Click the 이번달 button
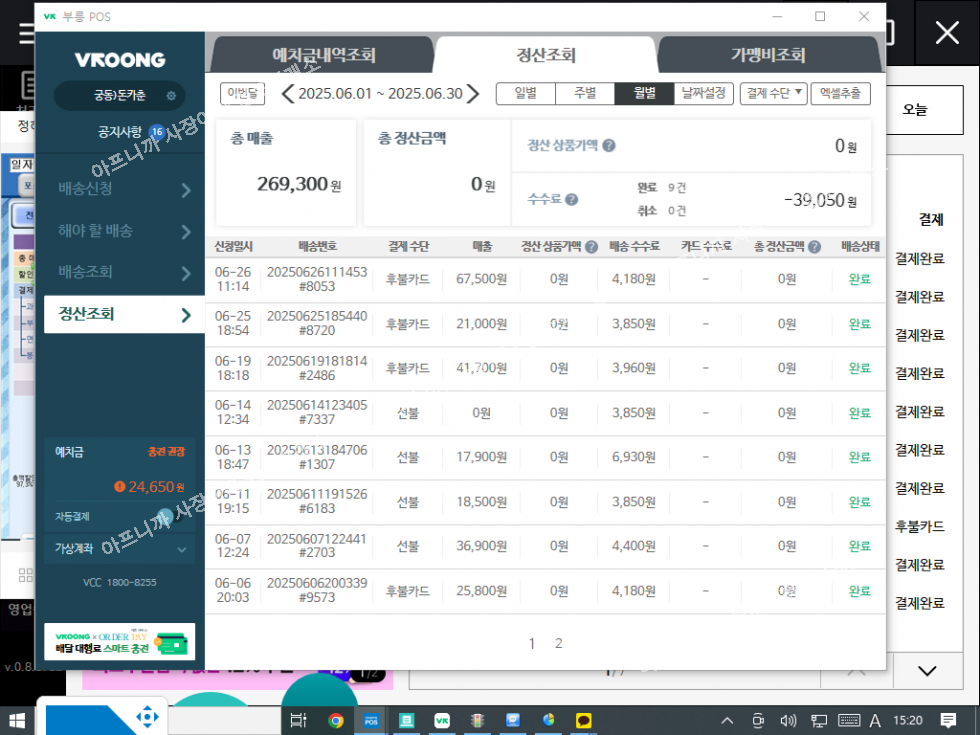The image size is (980, 735). coord(242,93)
